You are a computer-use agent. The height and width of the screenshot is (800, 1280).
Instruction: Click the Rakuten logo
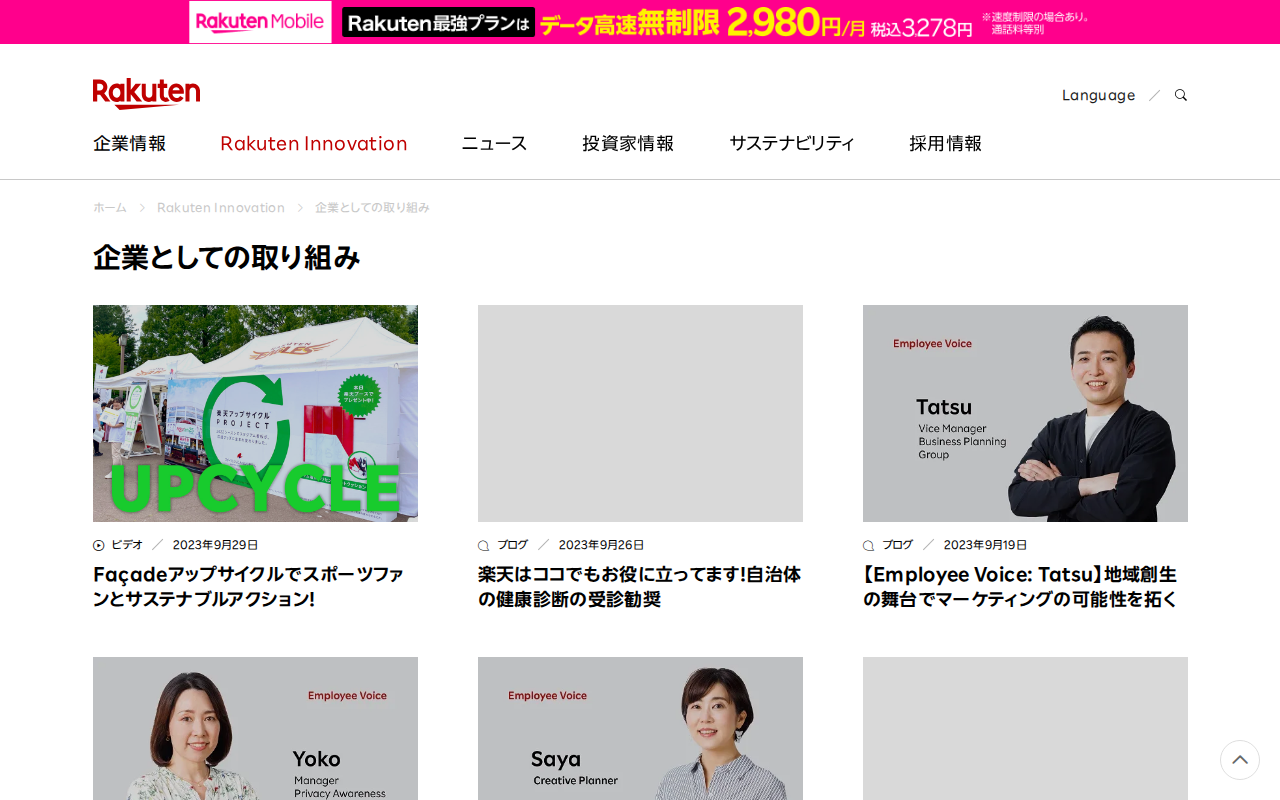146,93
